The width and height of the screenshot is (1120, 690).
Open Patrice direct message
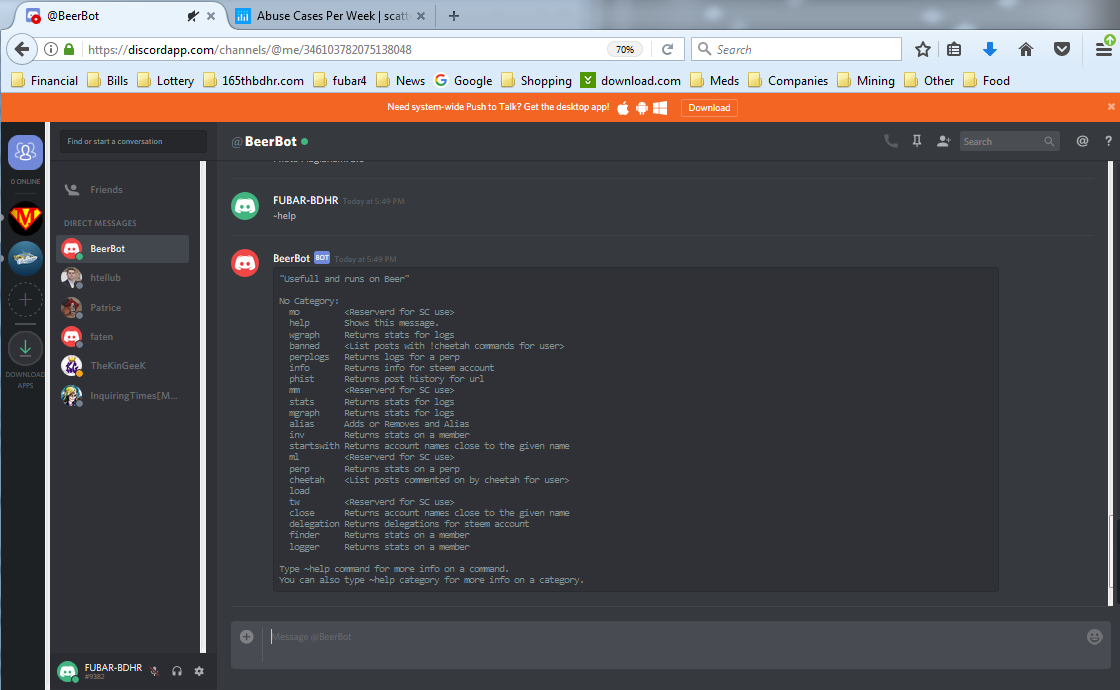123,307
